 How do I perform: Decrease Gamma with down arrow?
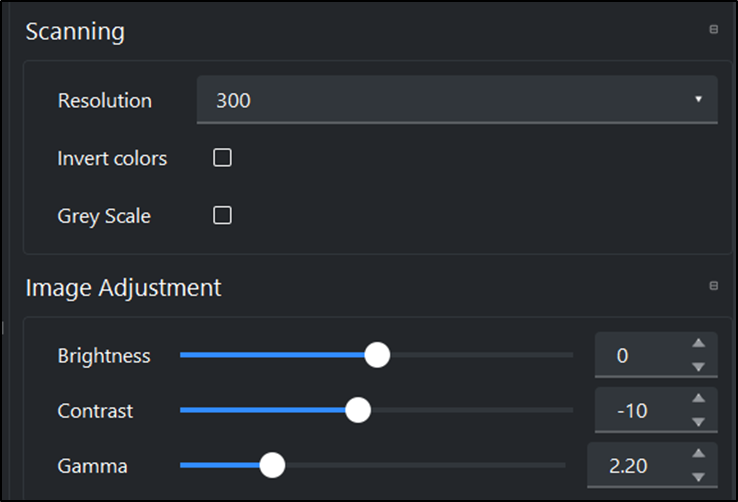698,477
